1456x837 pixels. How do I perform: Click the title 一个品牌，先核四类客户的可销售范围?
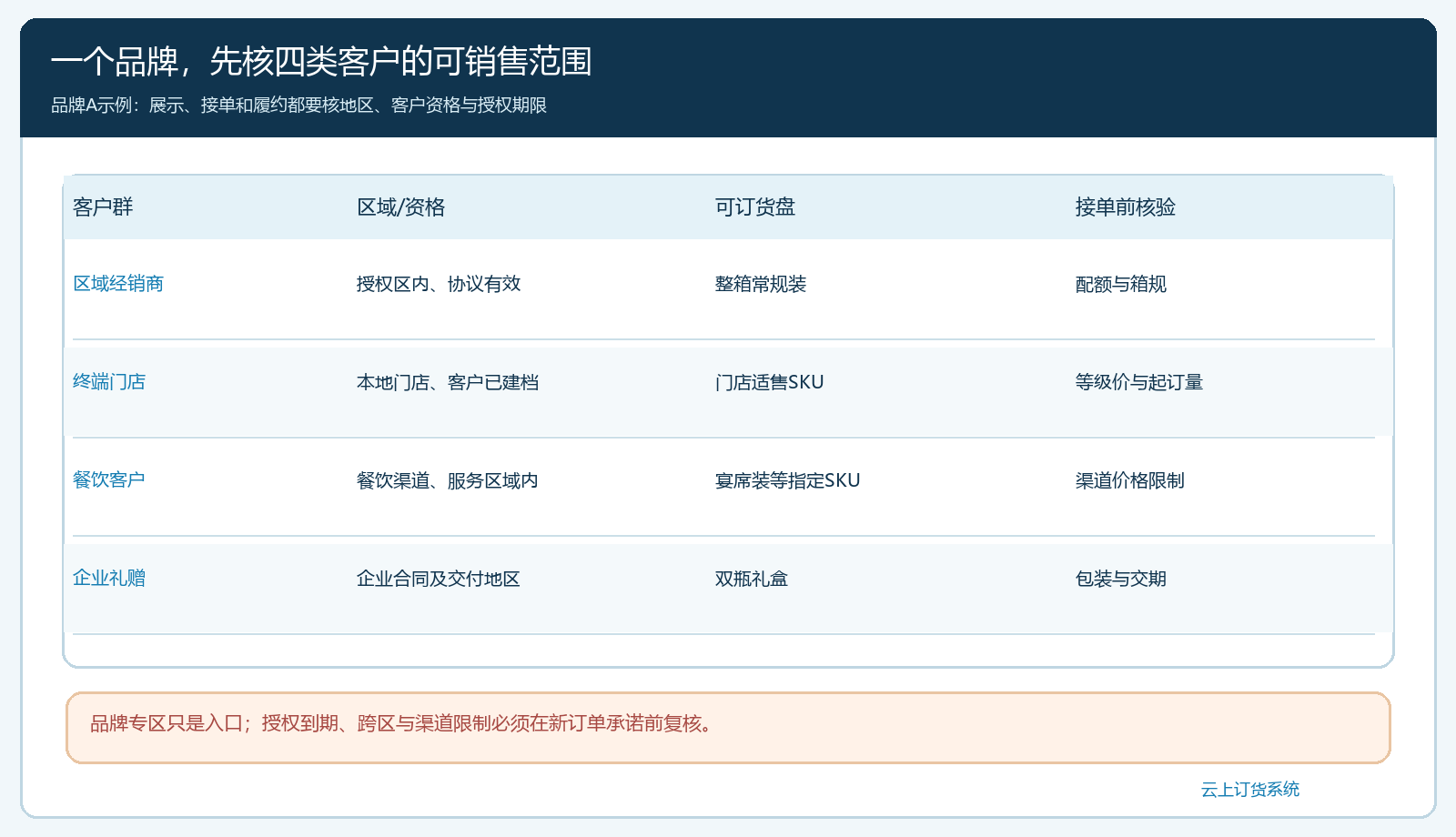(x=321, y=62)
